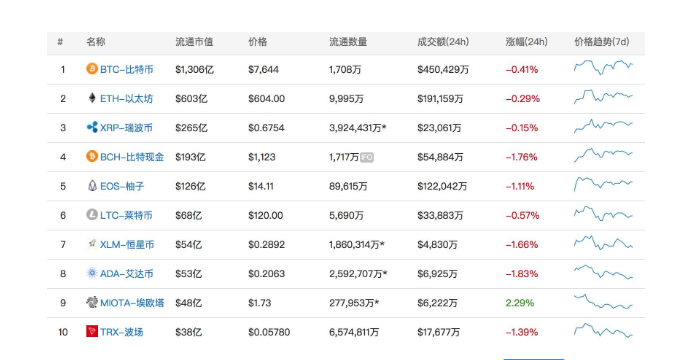Click the XRP ripple icon
Image resolution: width=697 pixels, height=360 pixels.
click(x=92, y=127)
